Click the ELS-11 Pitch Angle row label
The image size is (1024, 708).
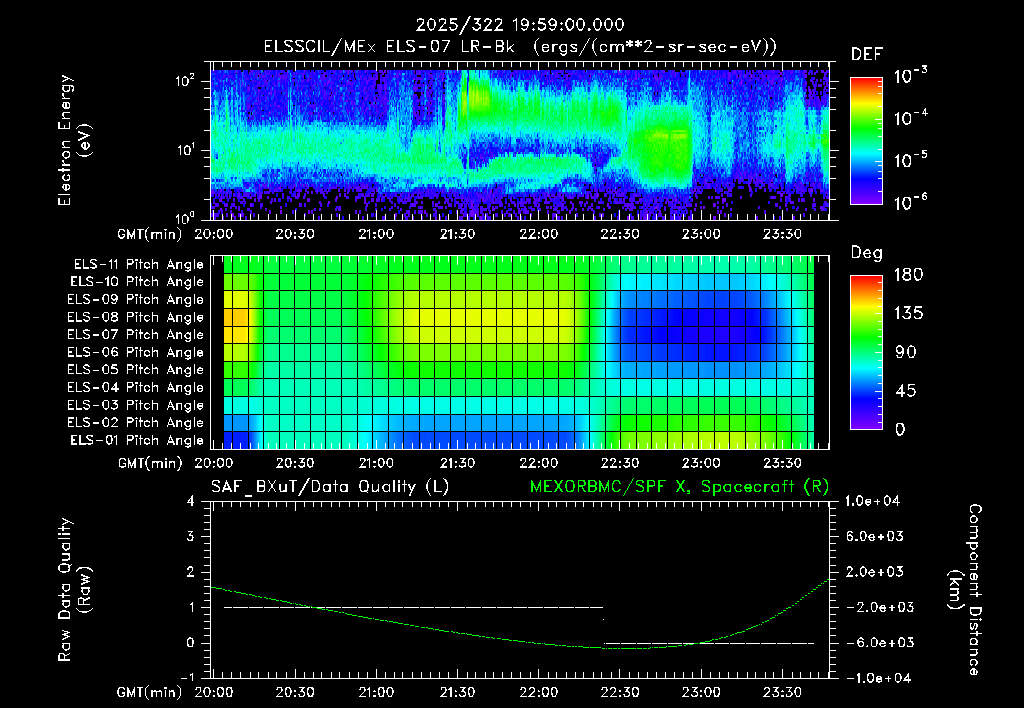pos(138,265)
